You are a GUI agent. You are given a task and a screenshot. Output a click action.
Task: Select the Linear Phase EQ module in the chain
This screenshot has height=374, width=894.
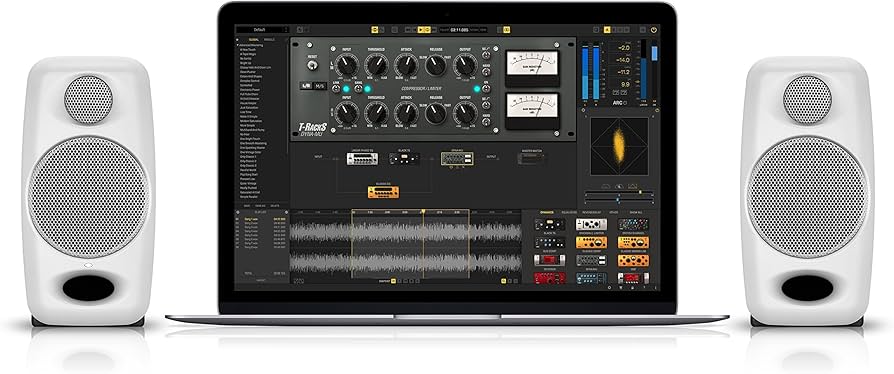coord(362,158)
